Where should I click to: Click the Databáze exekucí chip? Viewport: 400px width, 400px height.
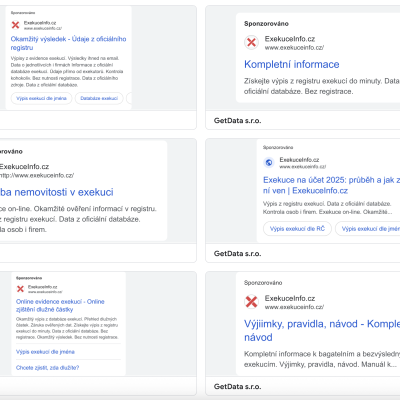(99, 98)
